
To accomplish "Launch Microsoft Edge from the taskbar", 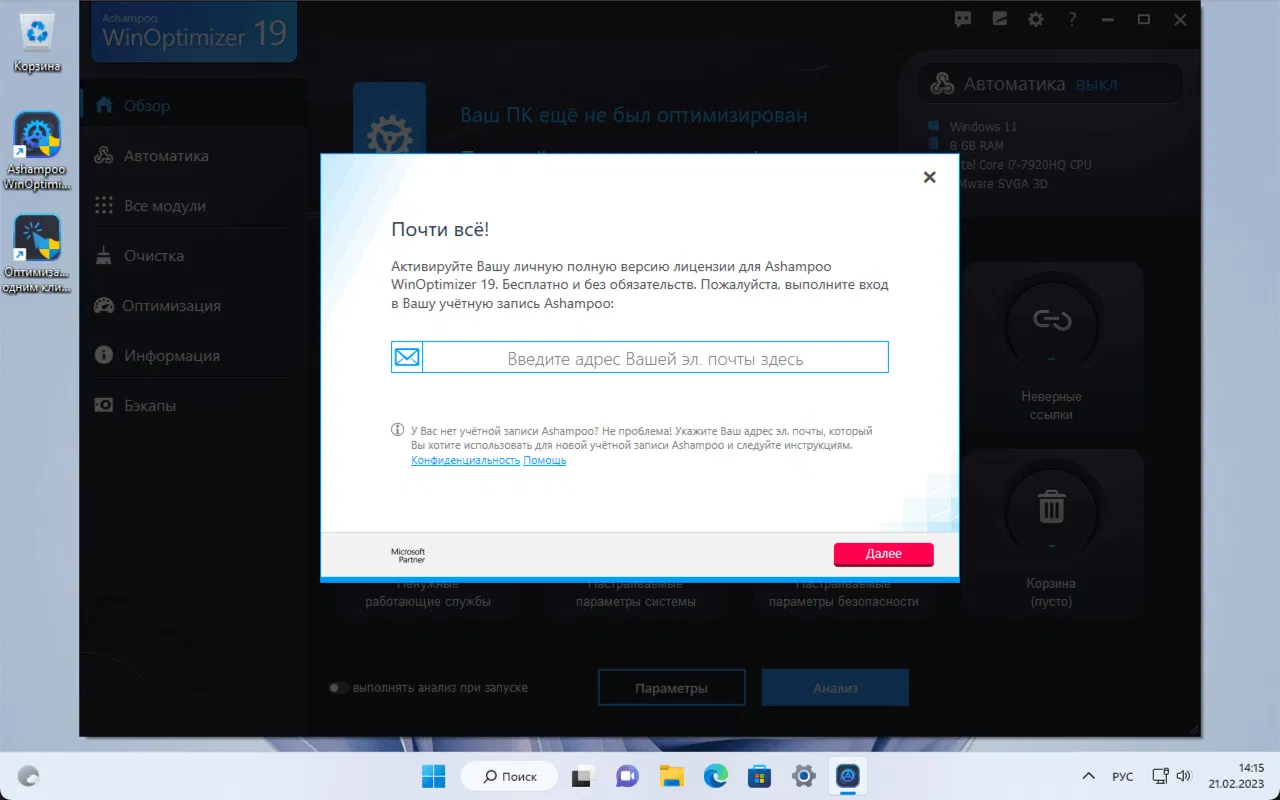I will pos(715,776).
